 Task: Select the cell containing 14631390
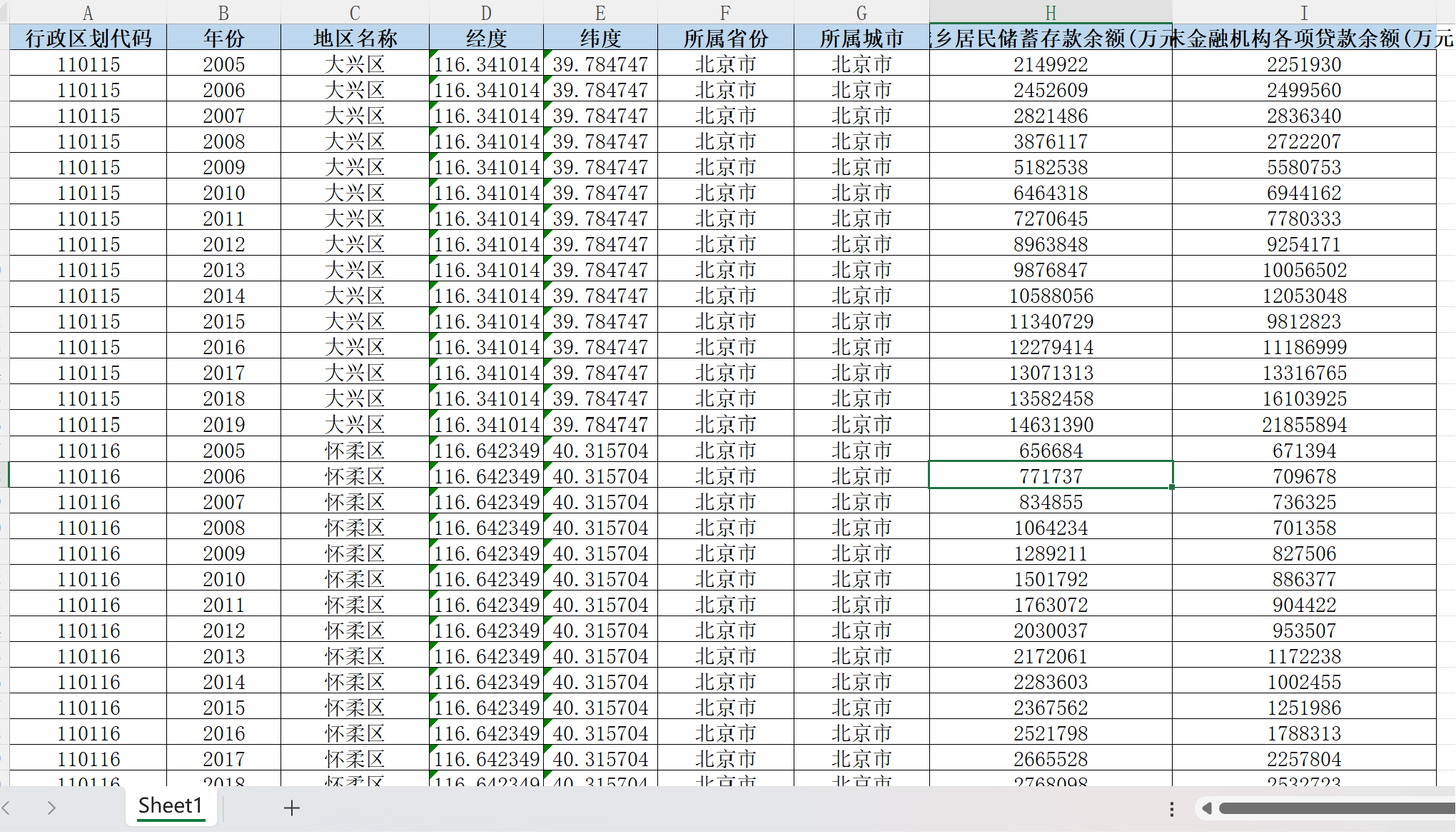click(1051, 425)
